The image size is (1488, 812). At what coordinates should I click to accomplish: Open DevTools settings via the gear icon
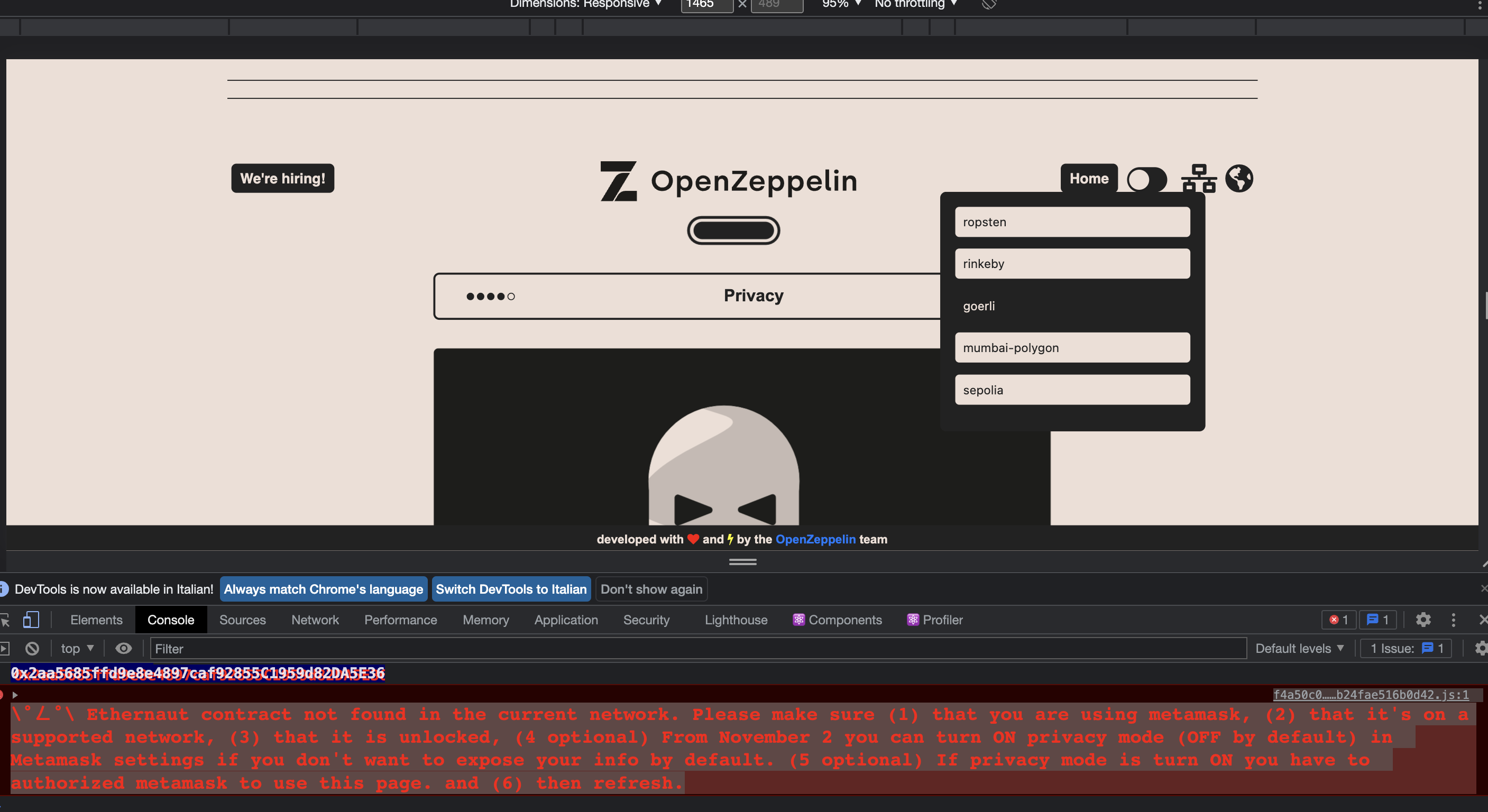[1423, 620]
